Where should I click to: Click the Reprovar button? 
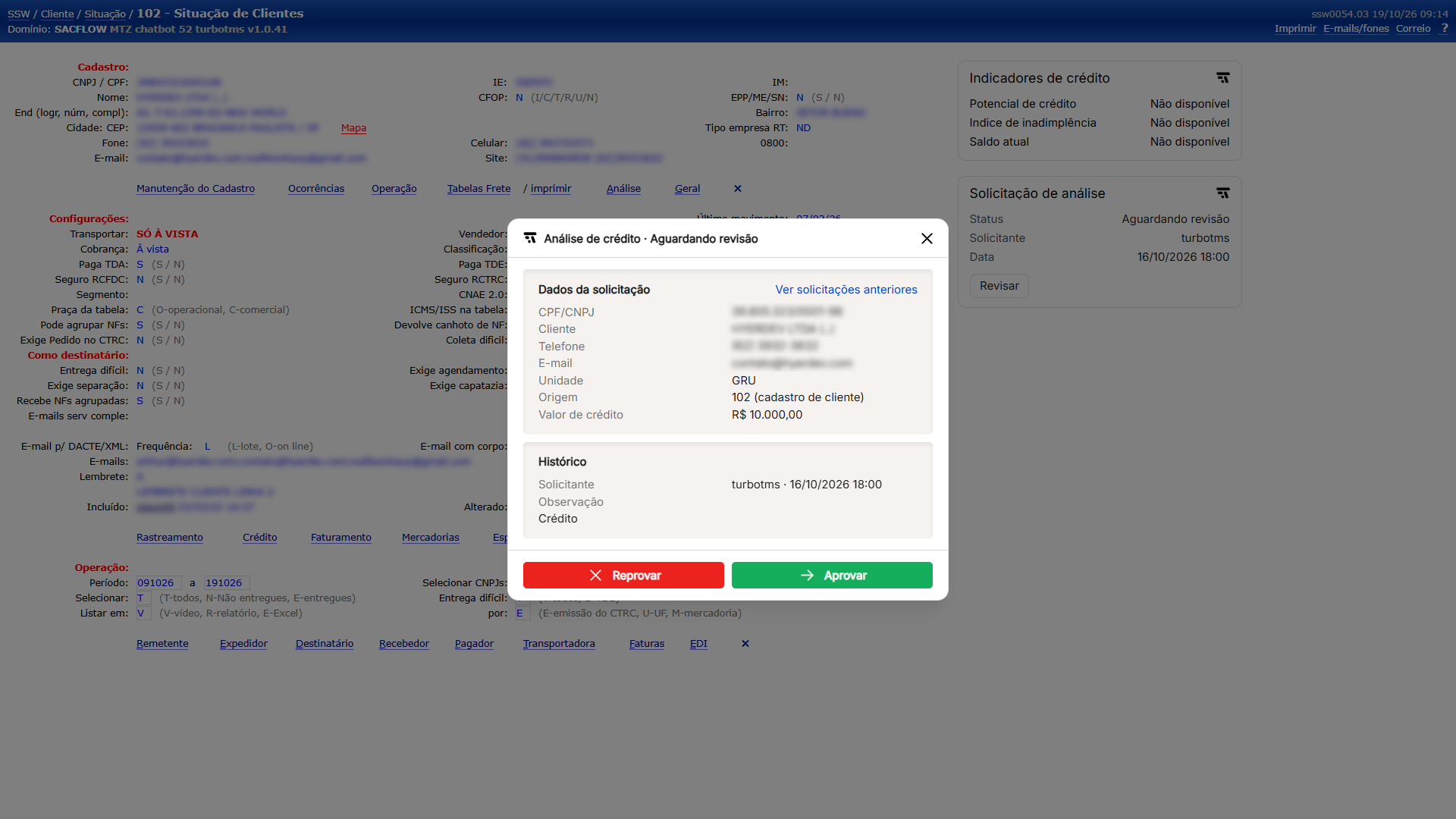click(623, 576)
